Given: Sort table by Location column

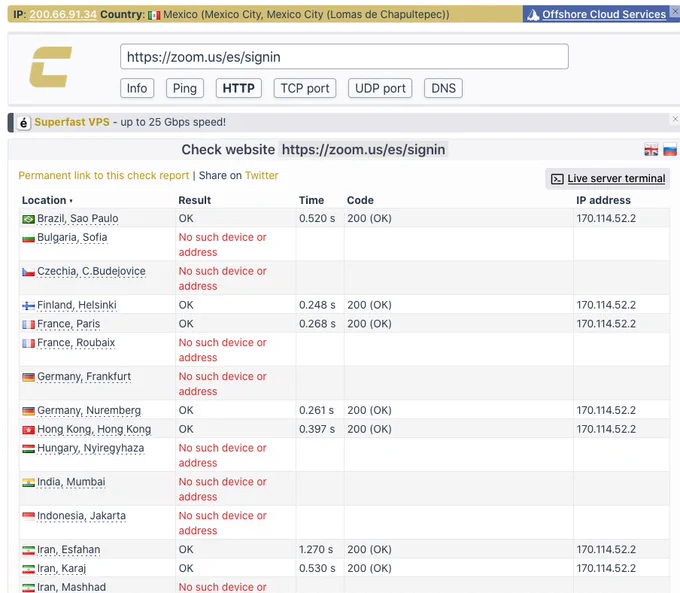Looking at the screenshot, I should coord(47,200).
